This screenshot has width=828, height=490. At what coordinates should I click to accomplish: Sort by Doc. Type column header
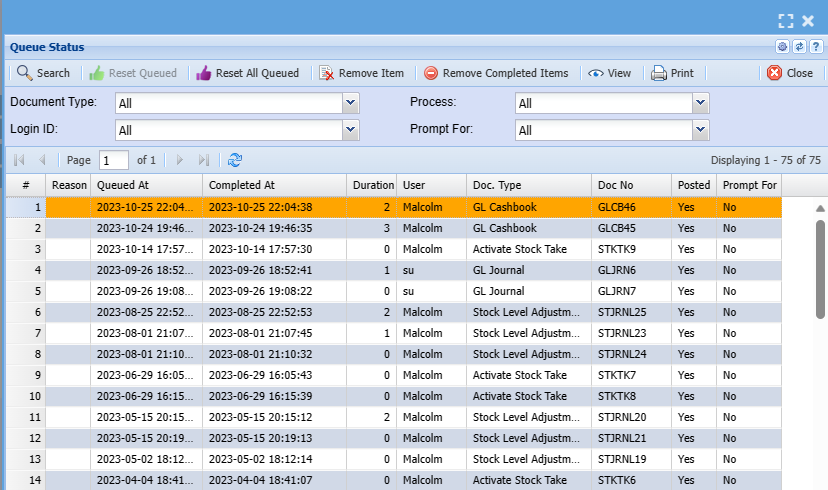click(x=527, y=185)
